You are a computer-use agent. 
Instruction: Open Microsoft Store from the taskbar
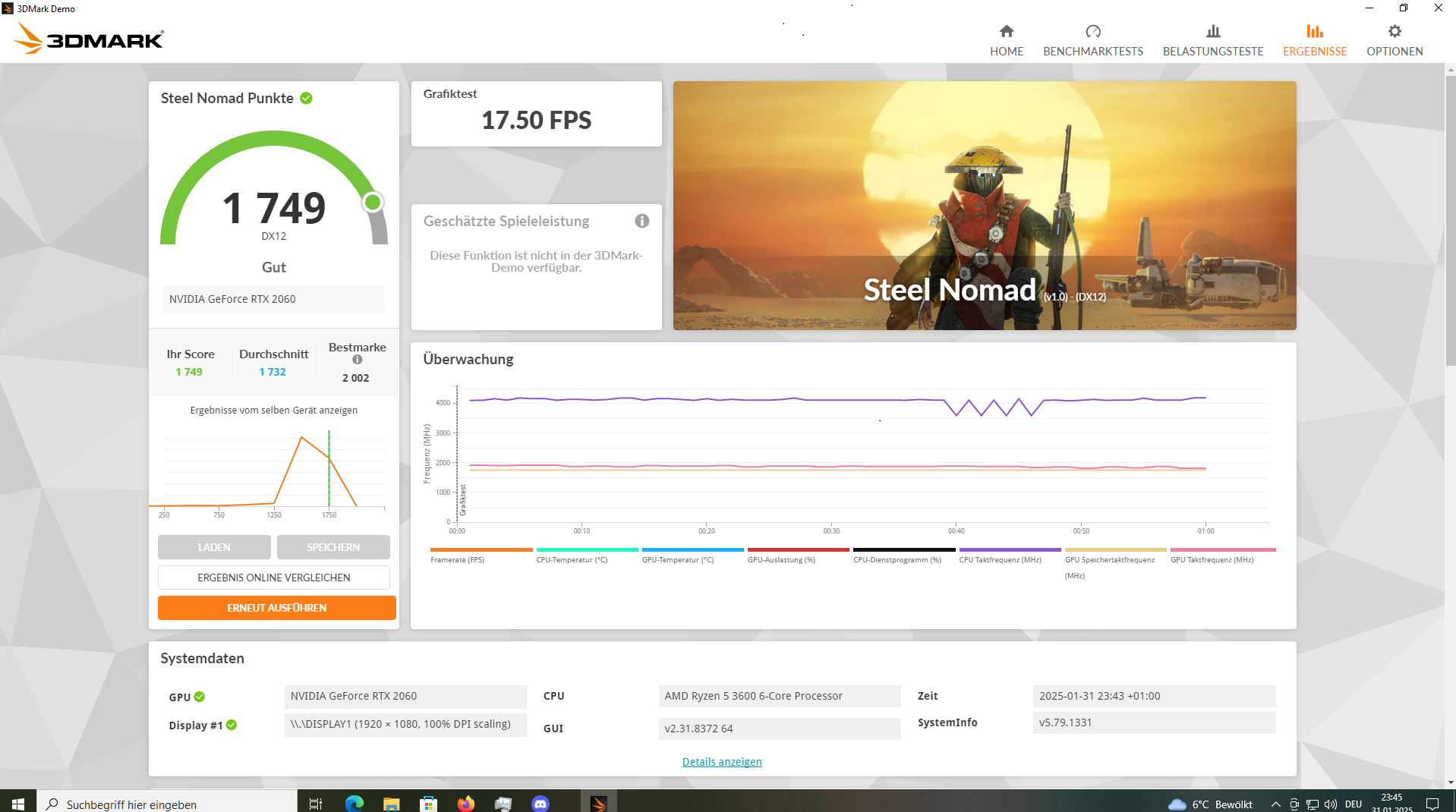pos(429,803)
